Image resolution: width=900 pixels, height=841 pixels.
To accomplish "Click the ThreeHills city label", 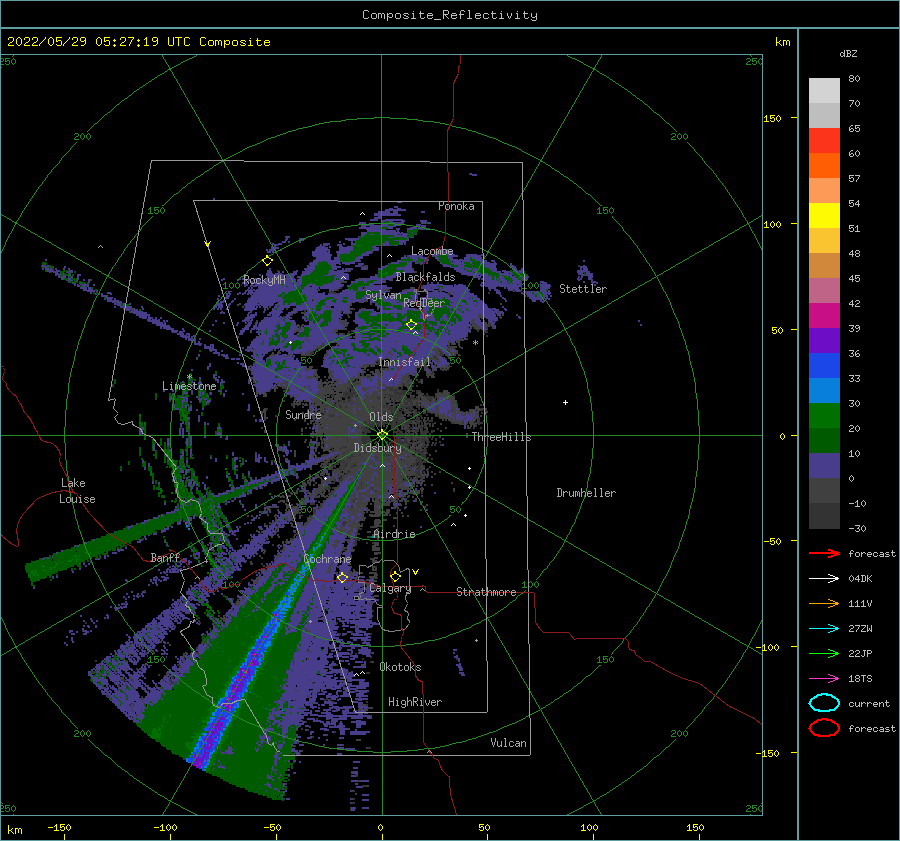I will pyautogui.click(x=502, y=437).
